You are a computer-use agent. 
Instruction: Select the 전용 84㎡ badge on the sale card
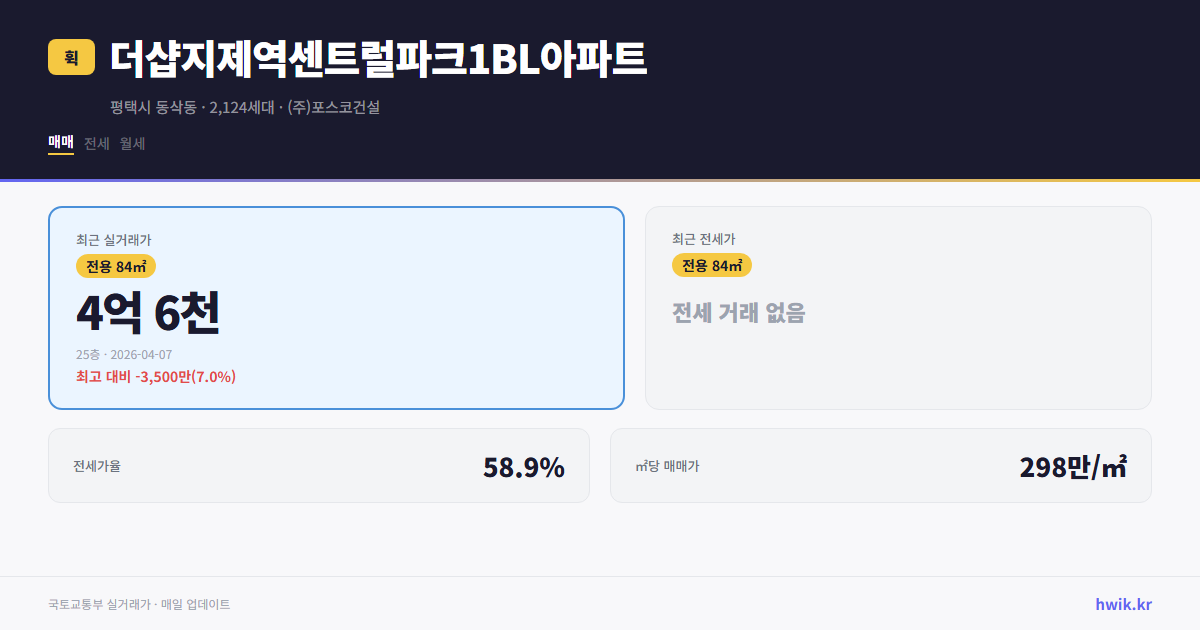point(115,266)
